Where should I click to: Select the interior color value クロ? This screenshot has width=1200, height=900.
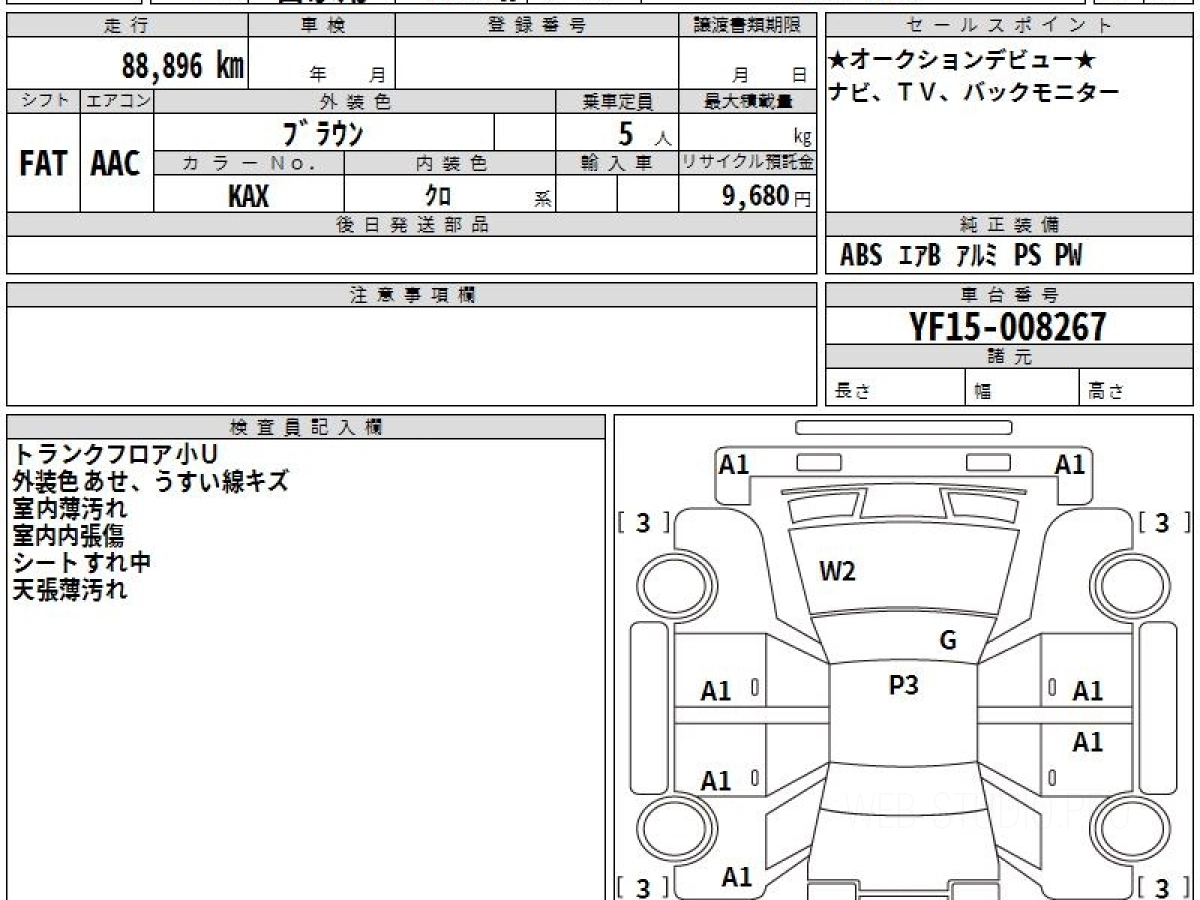point(438,196)
